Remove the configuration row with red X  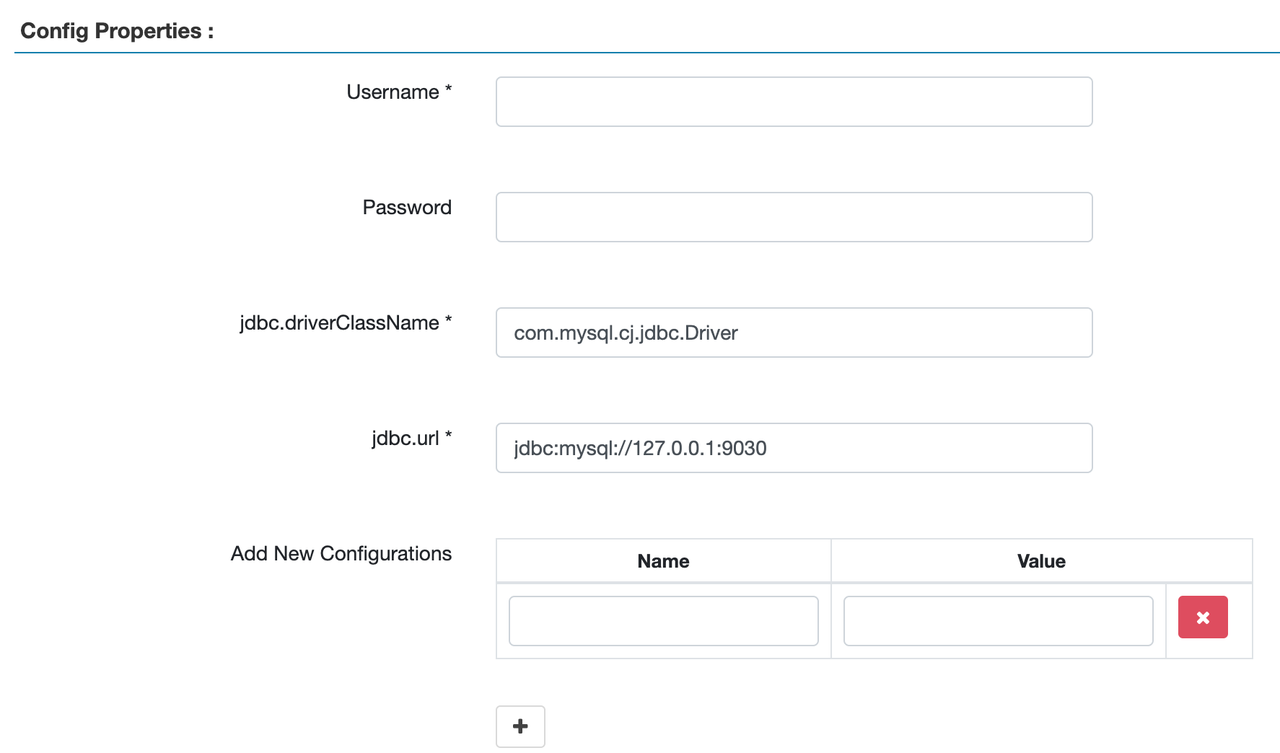pyautogui.click(x=1202, y=618)
